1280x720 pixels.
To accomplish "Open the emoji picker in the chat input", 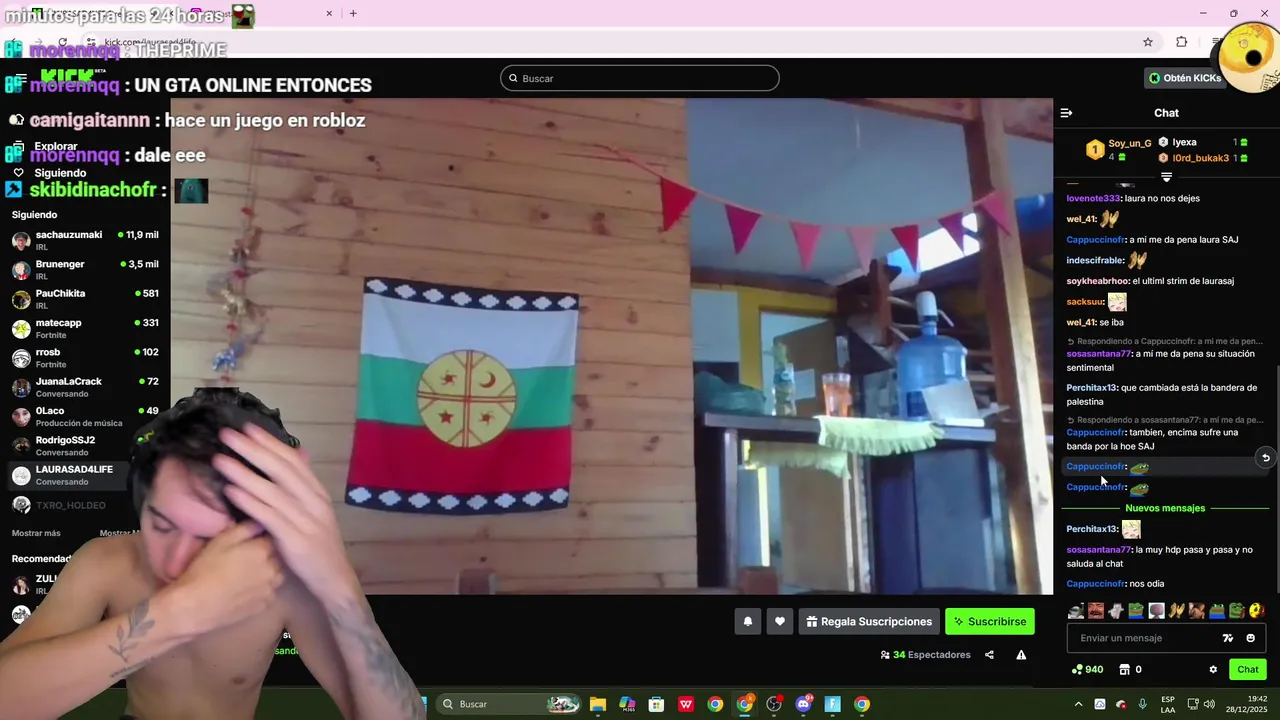I will (x=1250, y=638).
